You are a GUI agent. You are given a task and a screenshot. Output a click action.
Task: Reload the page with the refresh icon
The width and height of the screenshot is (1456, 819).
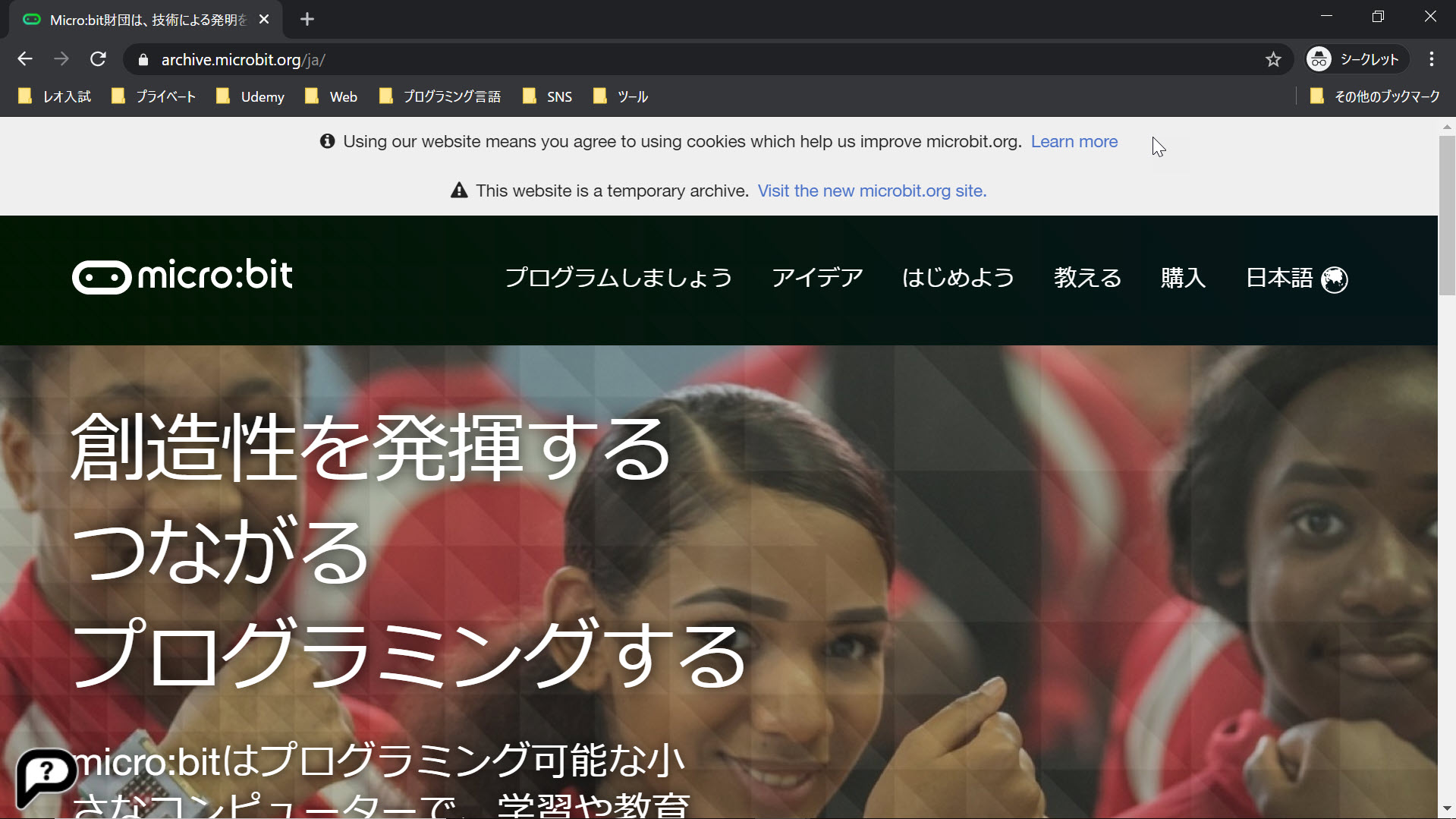98,59
